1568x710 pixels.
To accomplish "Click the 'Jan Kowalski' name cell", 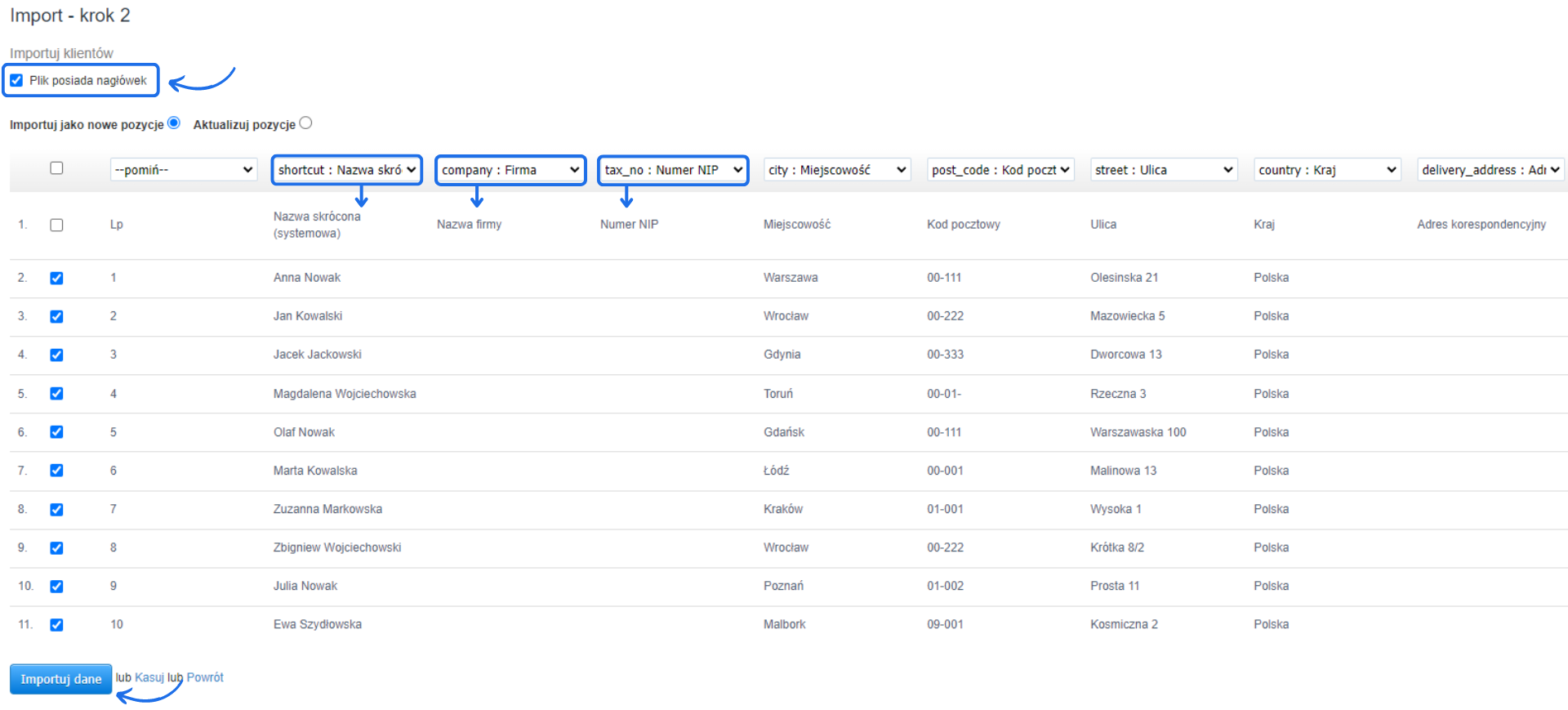I will tap(308, 316).
